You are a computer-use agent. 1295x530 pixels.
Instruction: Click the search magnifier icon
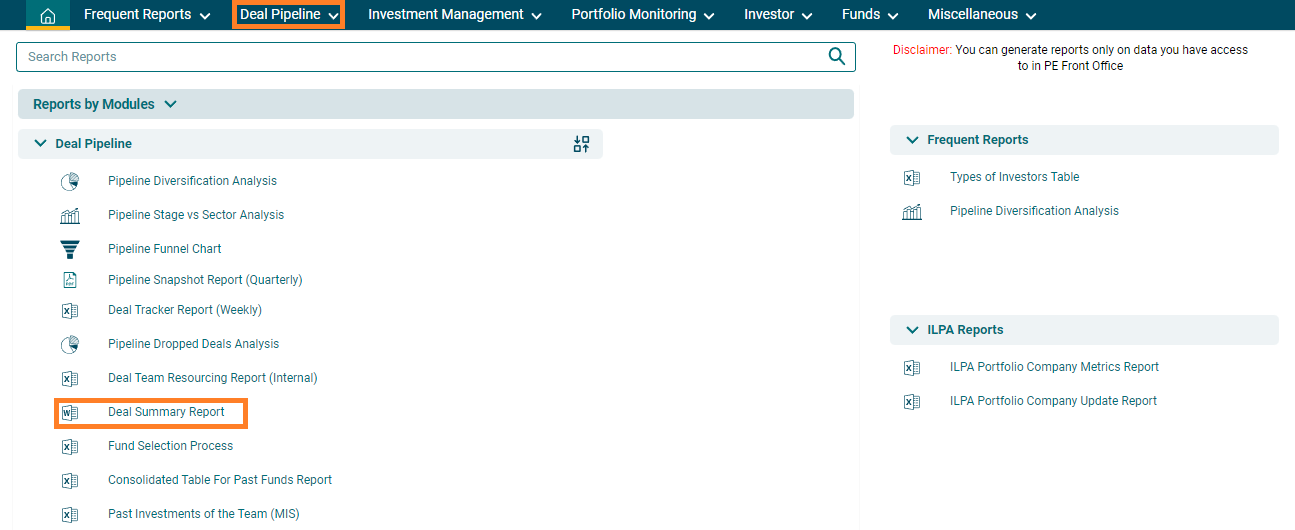(x=837, y=57)
